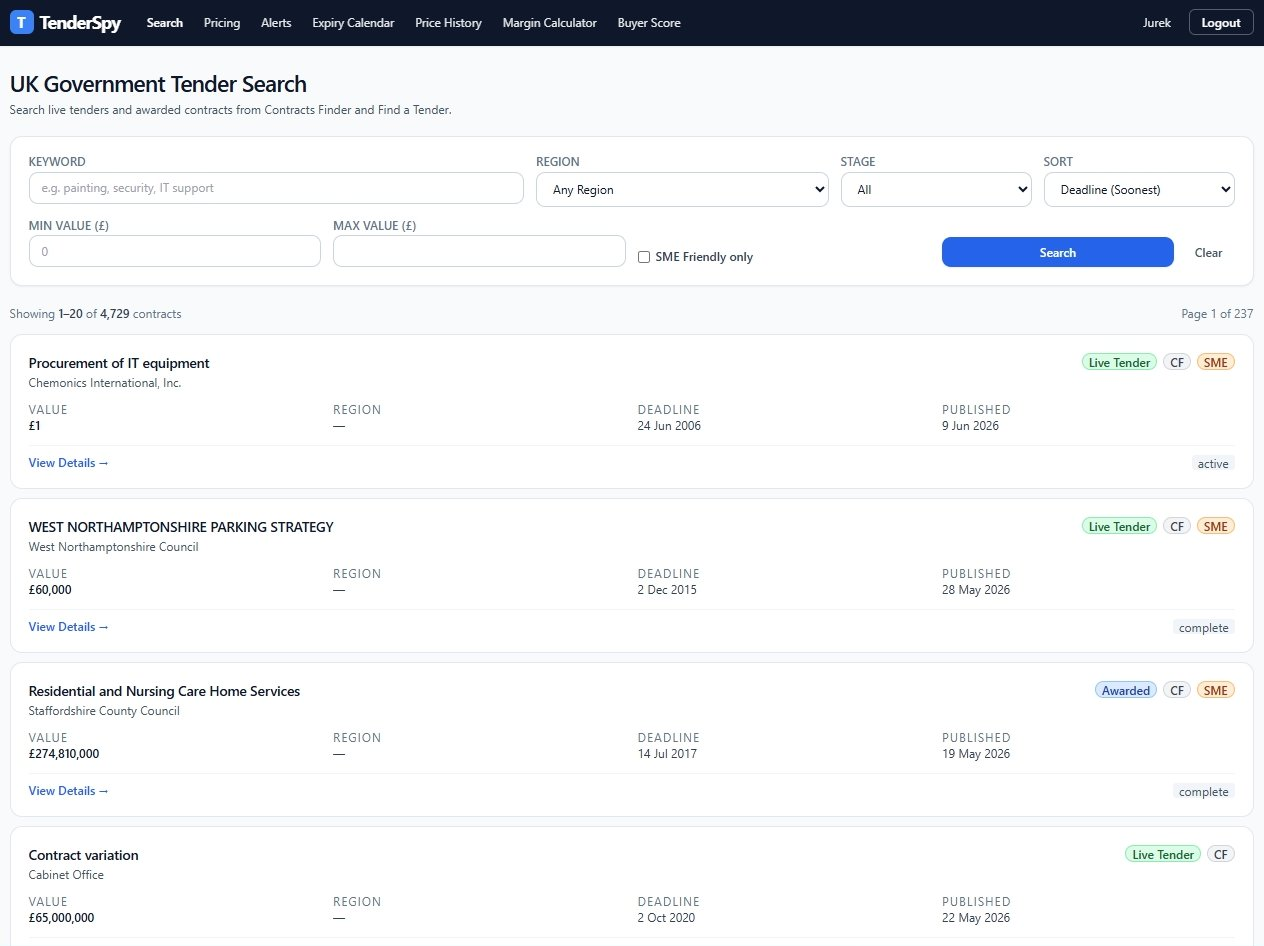Go to the Pricing menu item
This screenshot has width=1264, height=946.
point(222,22)
